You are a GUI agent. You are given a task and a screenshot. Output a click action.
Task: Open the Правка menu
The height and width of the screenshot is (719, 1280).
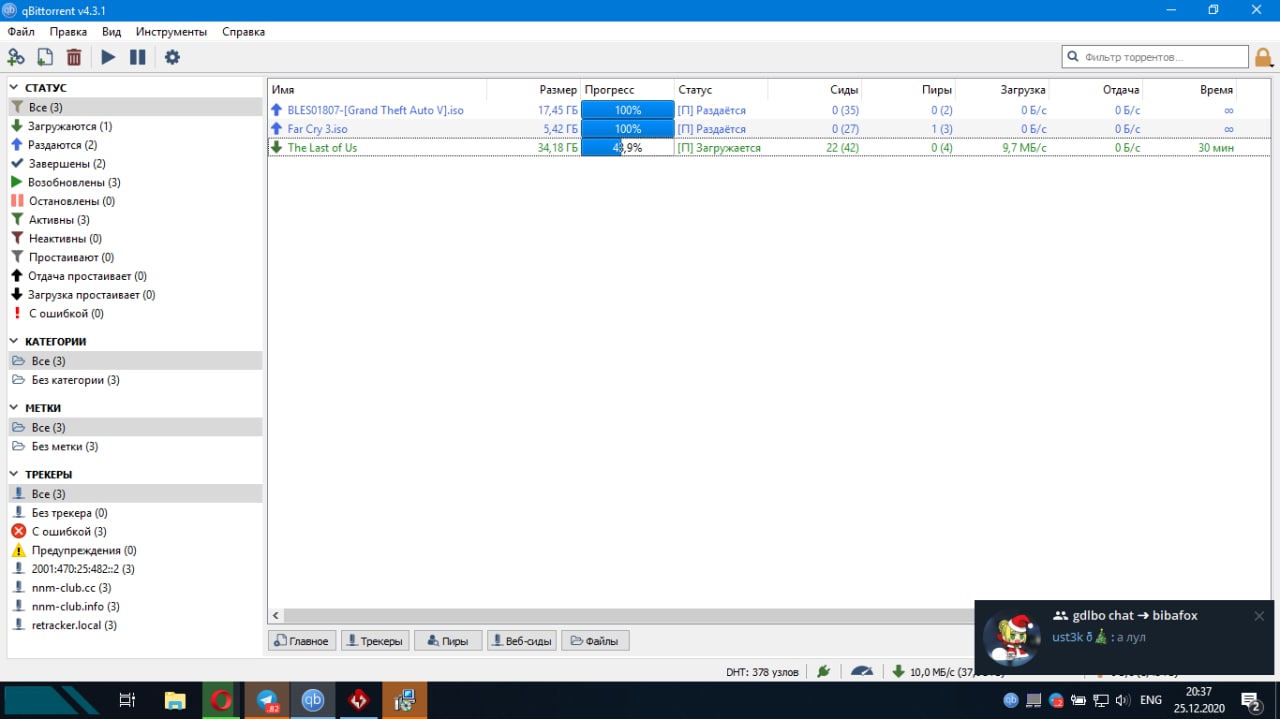point(68,32)
